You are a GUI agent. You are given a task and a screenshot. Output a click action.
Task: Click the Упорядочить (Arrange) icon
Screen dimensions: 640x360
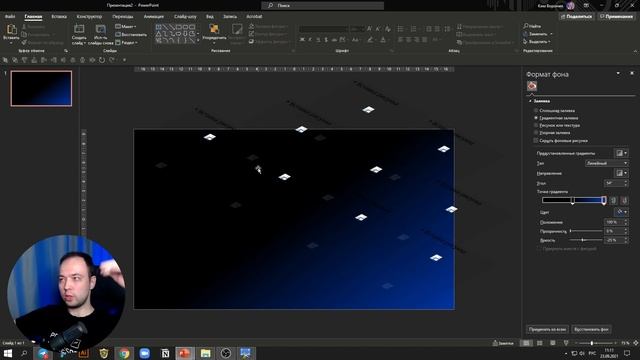click(214, 29)
